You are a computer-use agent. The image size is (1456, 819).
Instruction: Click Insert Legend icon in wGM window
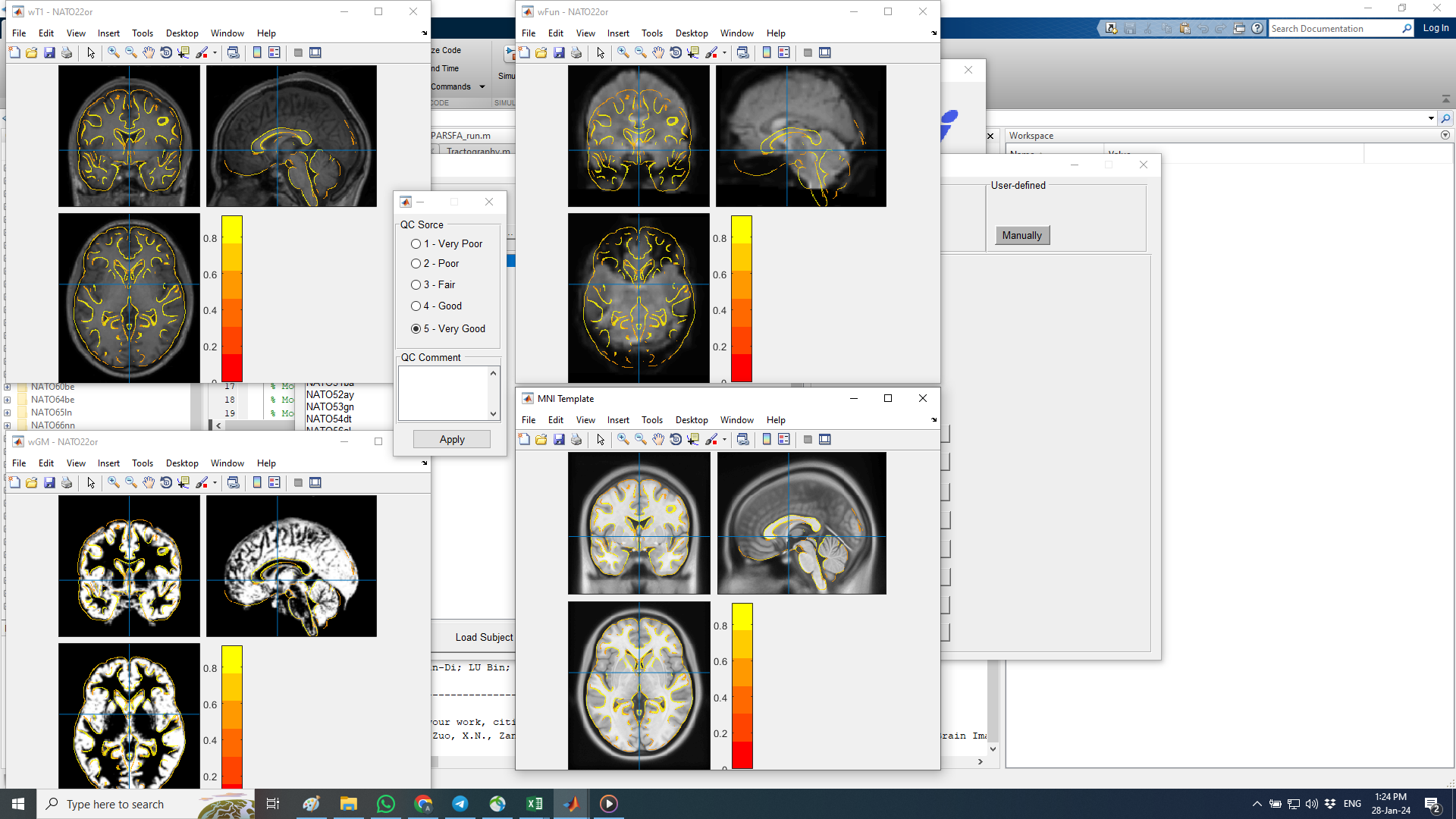(x=275, y=482)
